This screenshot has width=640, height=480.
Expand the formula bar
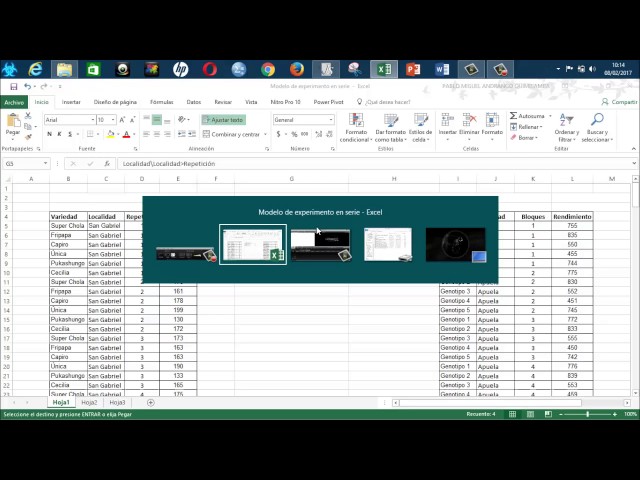point(634,163)
